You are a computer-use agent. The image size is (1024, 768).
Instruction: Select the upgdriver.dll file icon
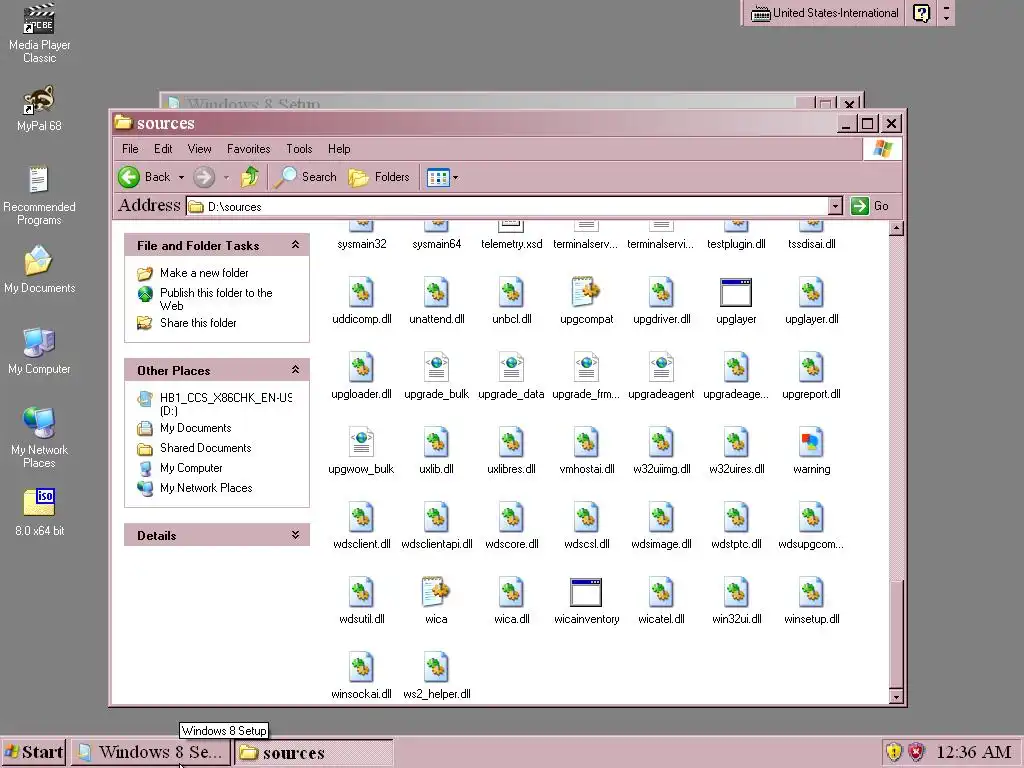click(x=661, y=292)
